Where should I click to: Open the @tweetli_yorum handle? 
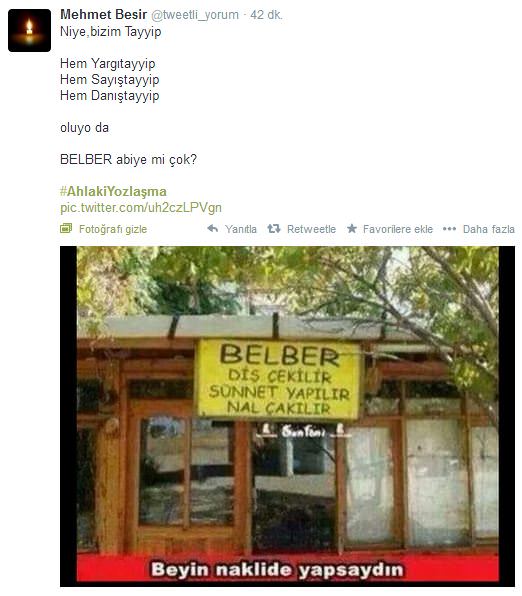[x=195, y=15]
